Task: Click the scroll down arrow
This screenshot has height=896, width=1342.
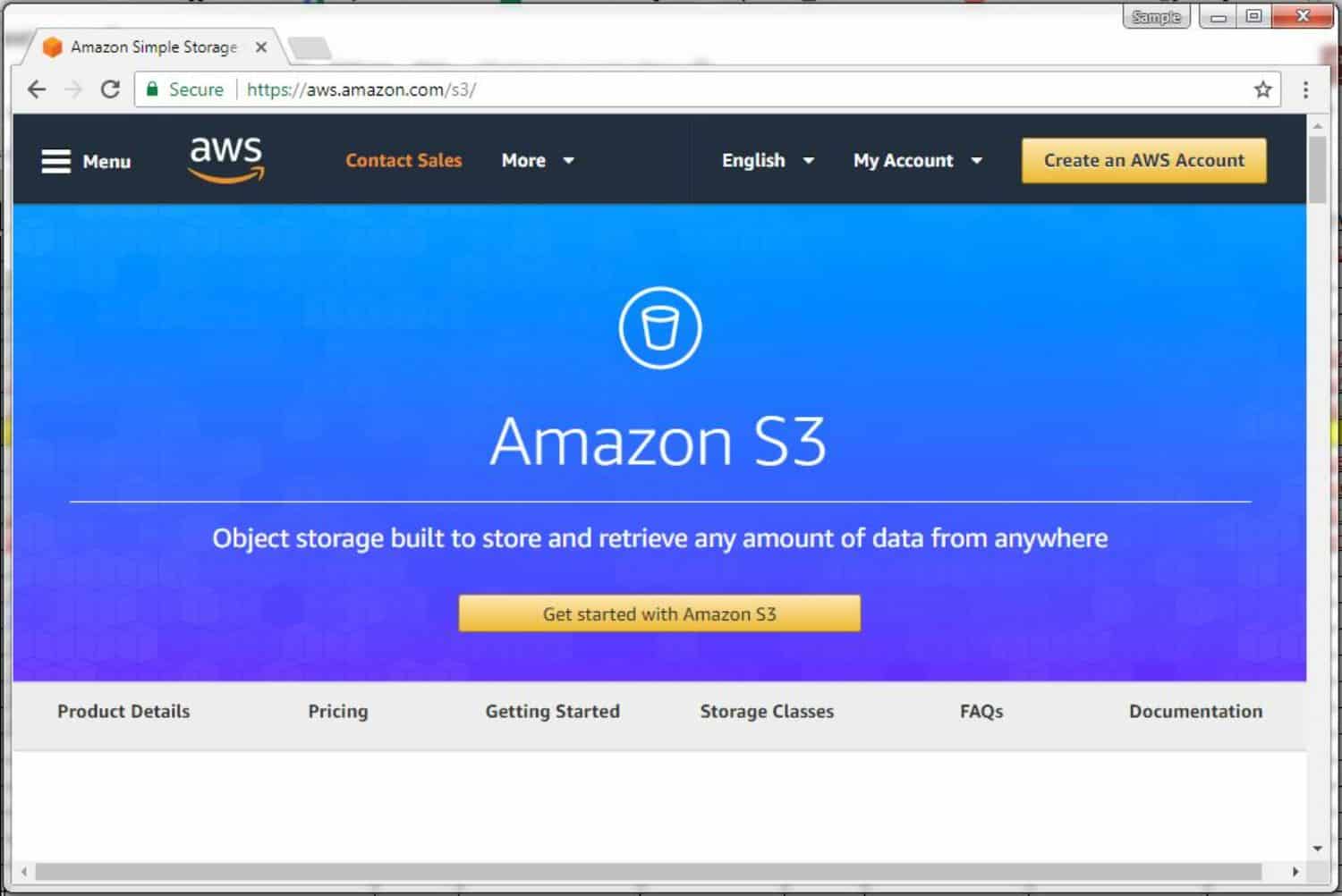Action: (1317, 848)
